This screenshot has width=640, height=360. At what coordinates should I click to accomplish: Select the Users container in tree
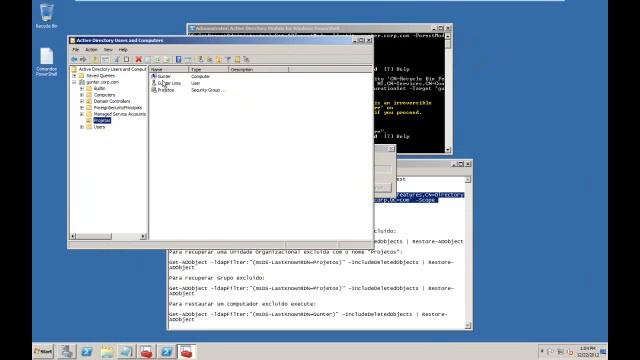tap(99, 127)
